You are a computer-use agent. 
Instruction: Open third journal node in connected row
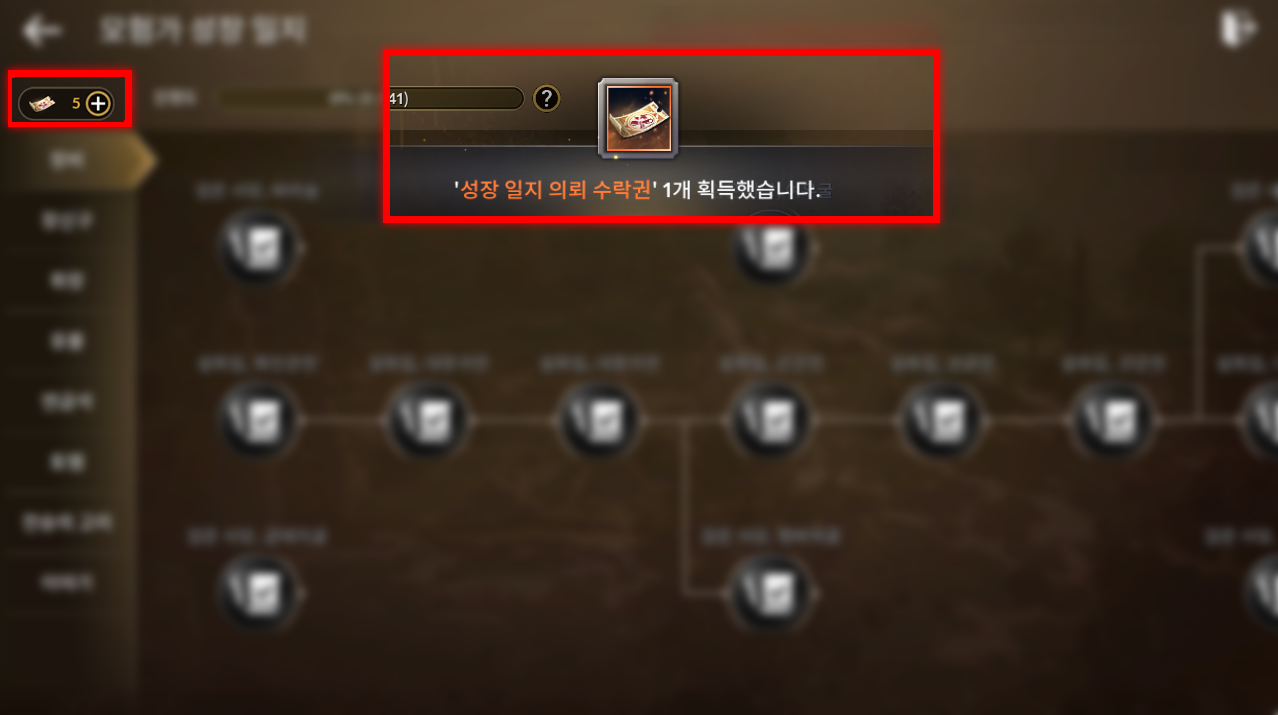pos(600,419)
